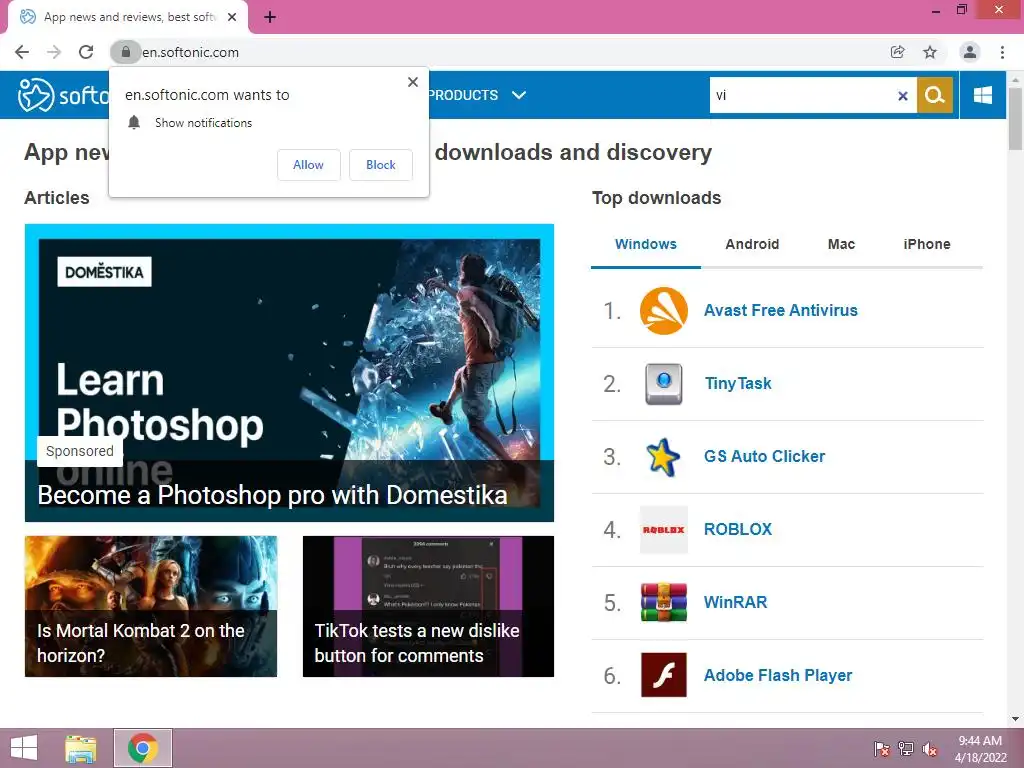
Task: Open the Domestika Photoshop sponsored article
Action: (x=289, y=373)
